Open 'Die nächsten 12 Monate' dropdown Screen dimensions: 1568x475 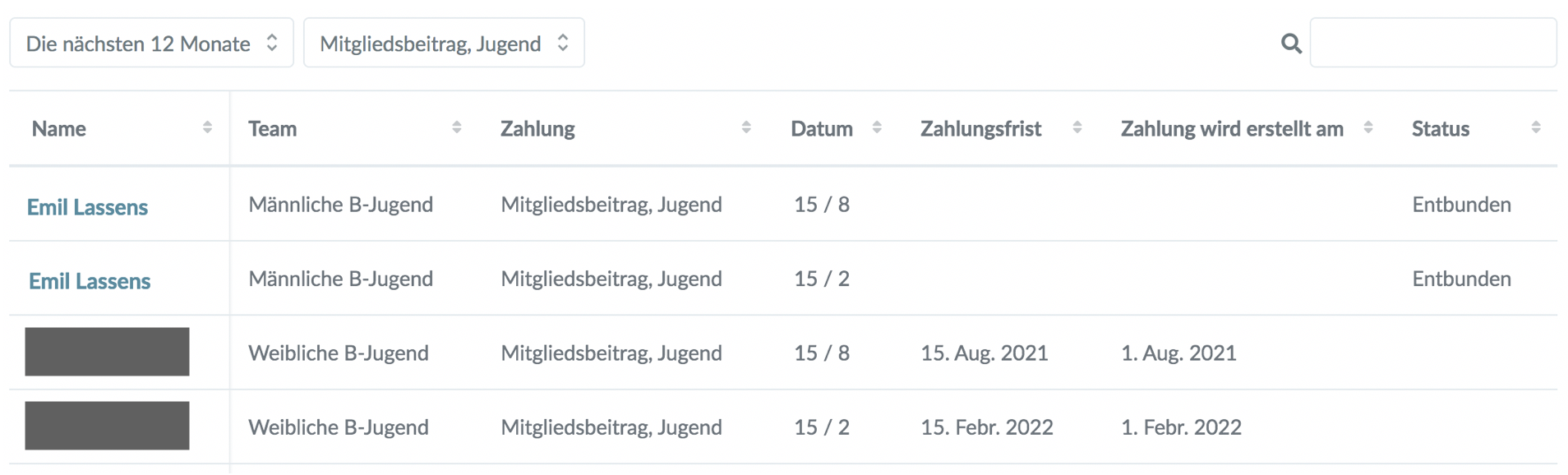coord(151,43)
